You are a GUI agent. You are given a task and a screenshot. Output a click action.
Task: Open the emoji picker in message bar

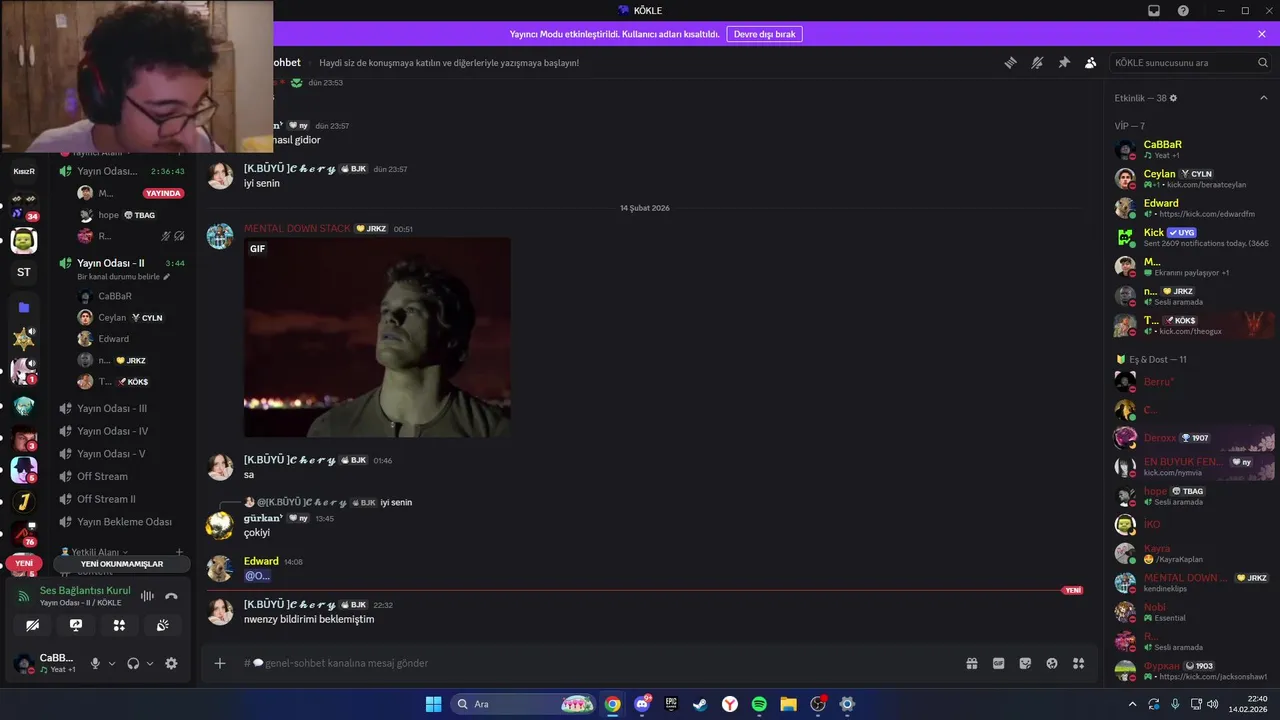[1052, 663]
